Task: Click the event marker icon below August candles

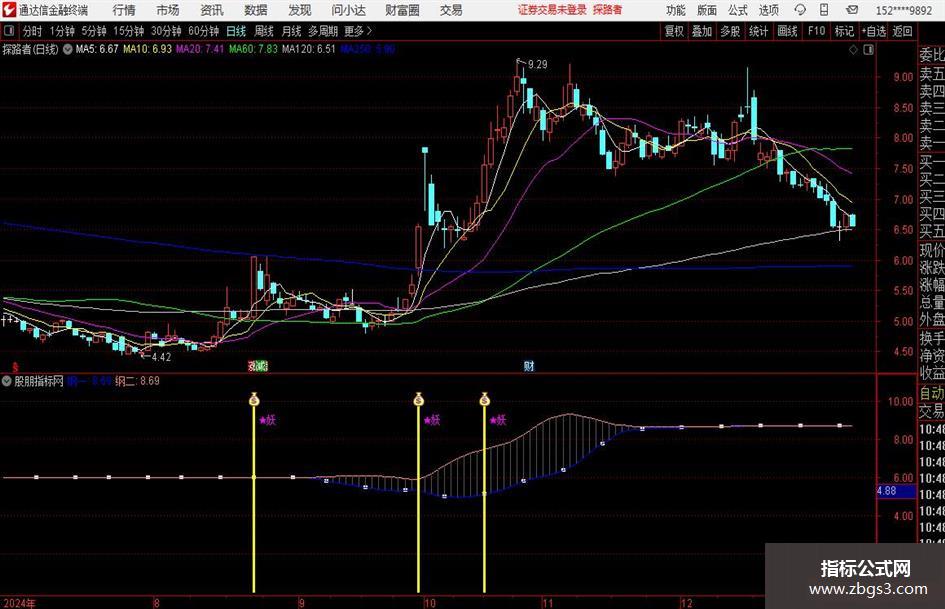Action: pyautogui.click(x=257, y=365)
